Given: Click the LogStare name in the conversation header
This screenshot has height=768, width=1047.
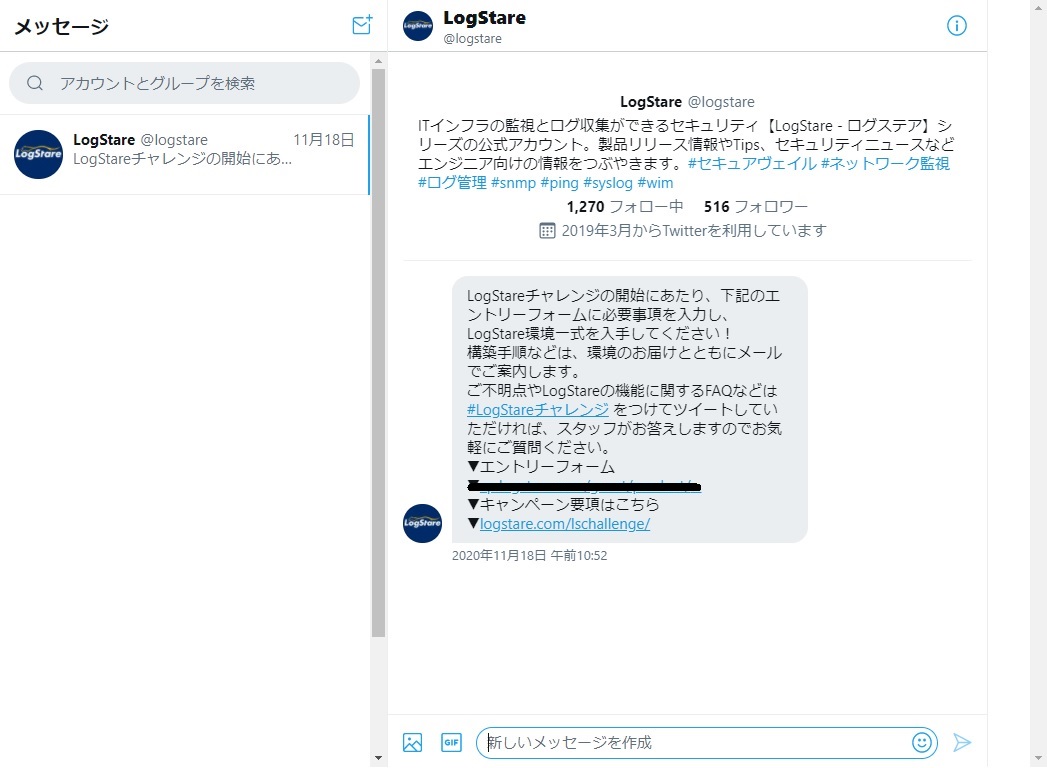Looking at the screenshot, I should tap(484, 18).
